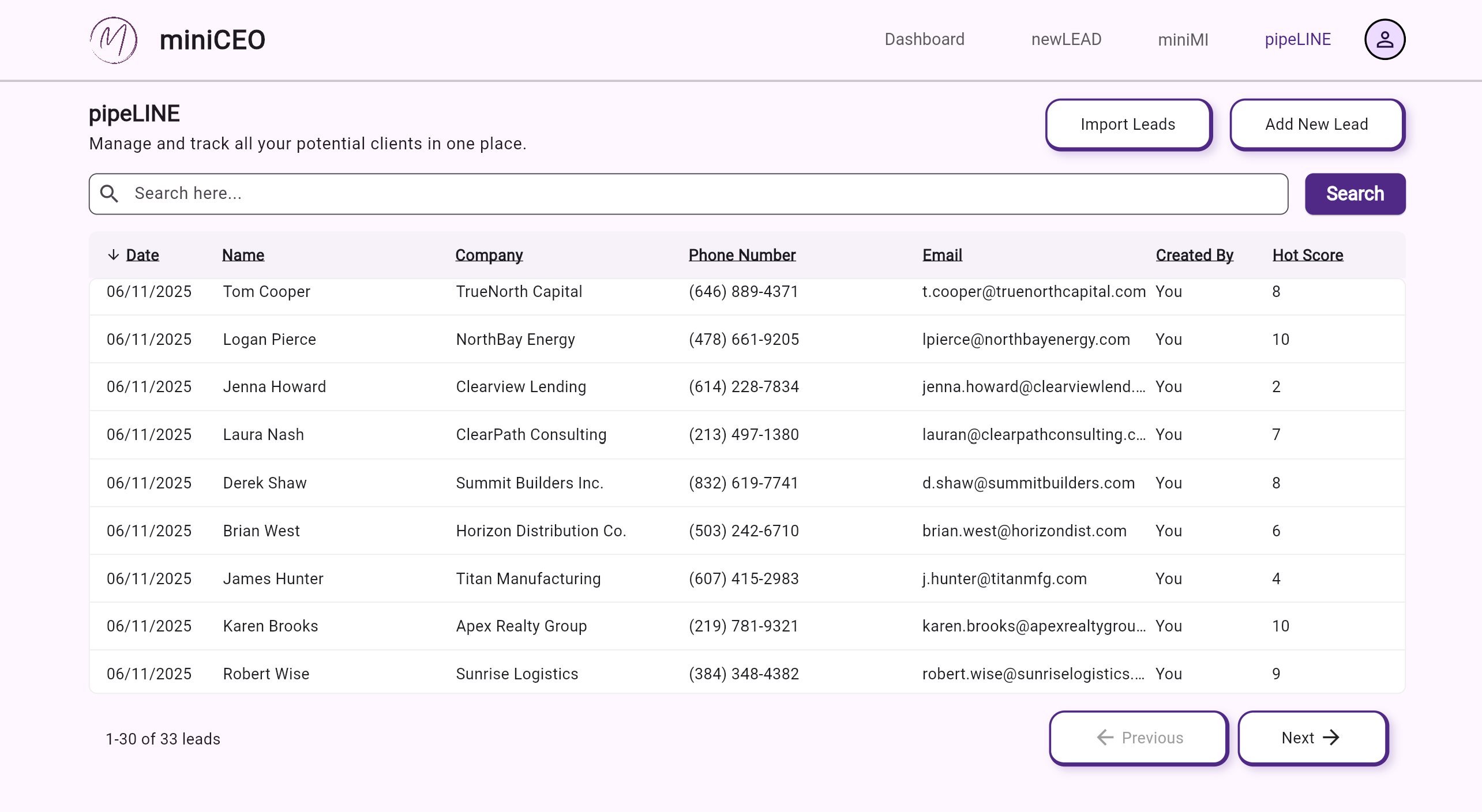
Task: Sort by the Created By column header
Action: coord(1194,255)
